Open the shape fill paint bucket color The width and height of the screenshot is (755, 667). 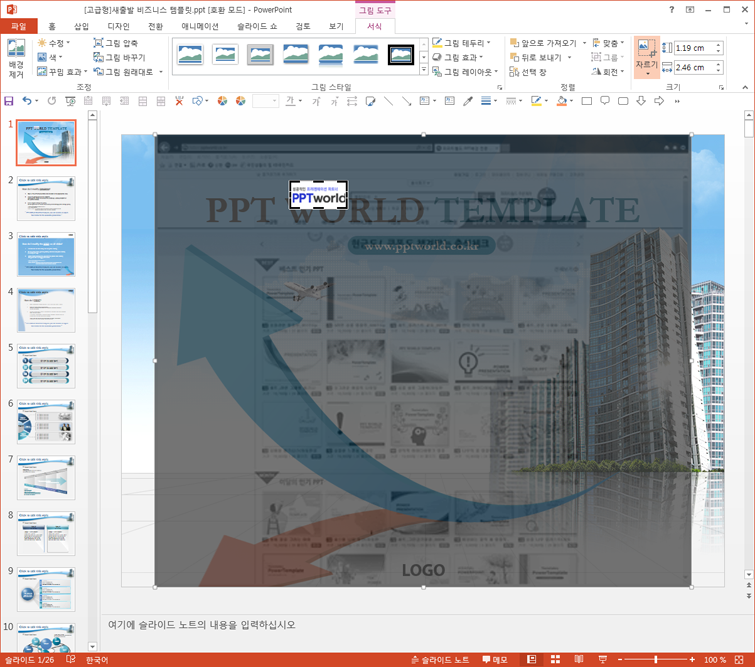561,101
